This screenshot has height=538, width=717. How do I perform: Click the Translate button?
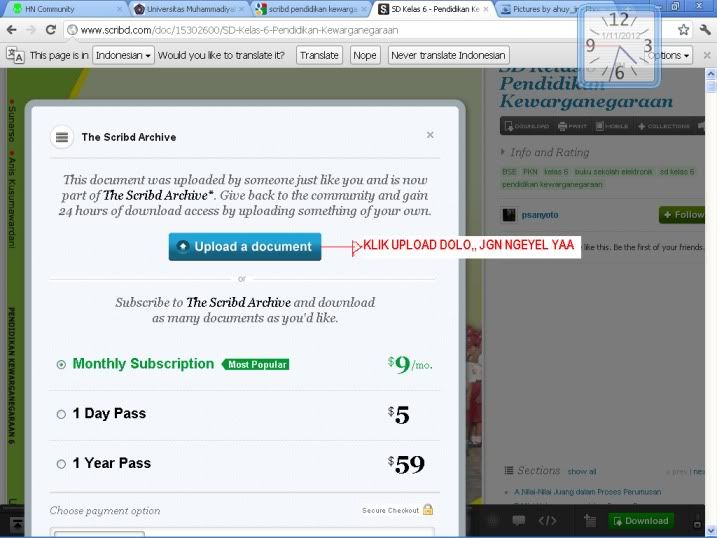coord(319,55)
